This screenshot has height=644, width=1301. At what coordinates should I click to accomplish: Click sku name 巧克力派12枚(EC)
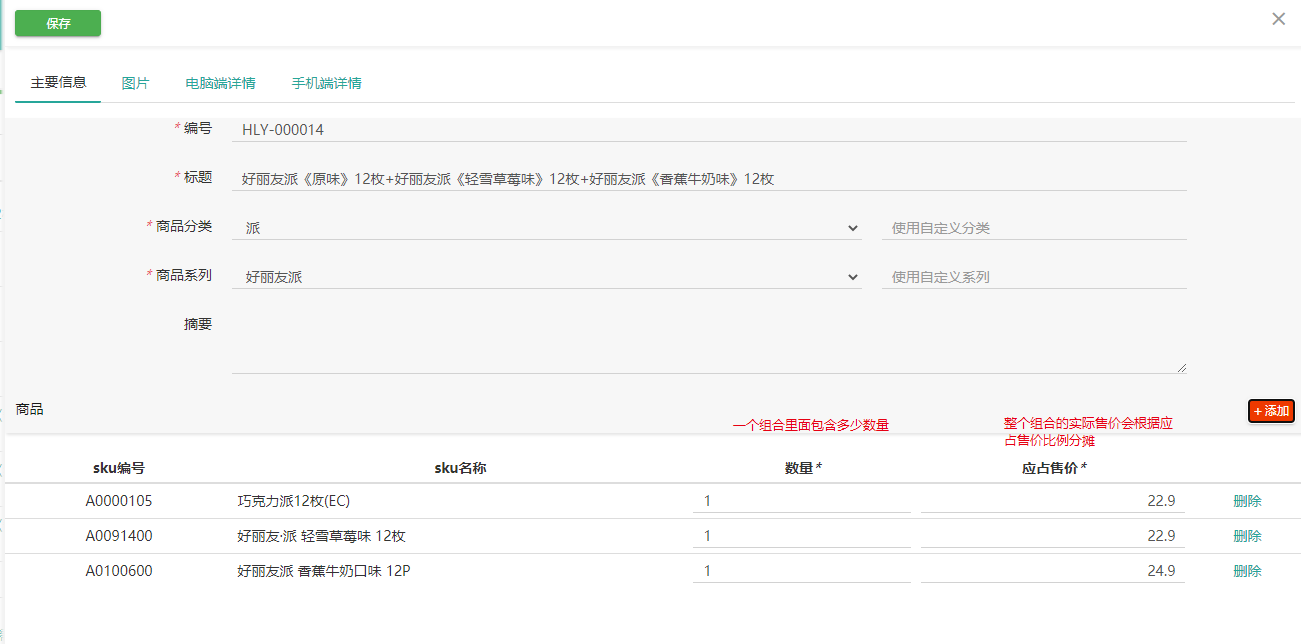(294, 501)
